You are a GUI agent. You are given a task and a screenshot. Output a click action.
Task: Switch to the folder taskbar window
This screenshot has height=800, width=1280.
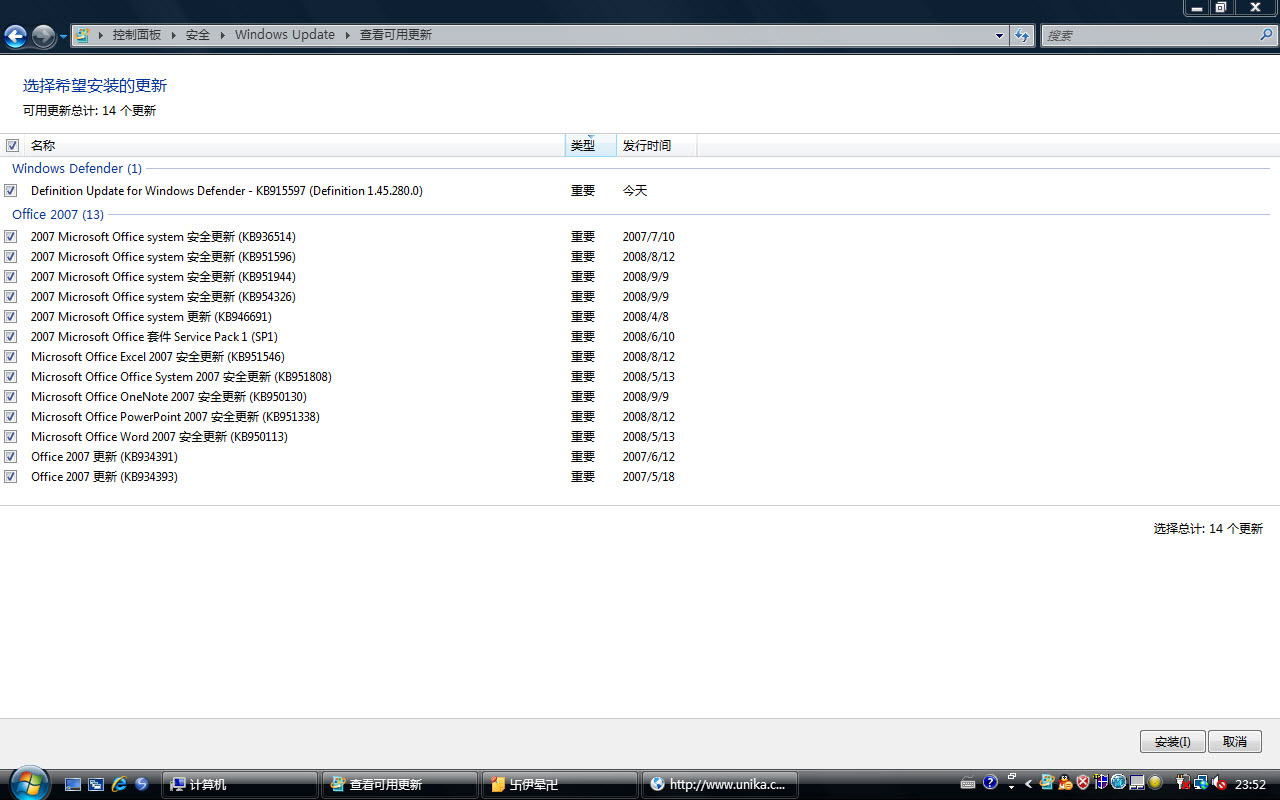pyautogui.click(x=560, y=785)
